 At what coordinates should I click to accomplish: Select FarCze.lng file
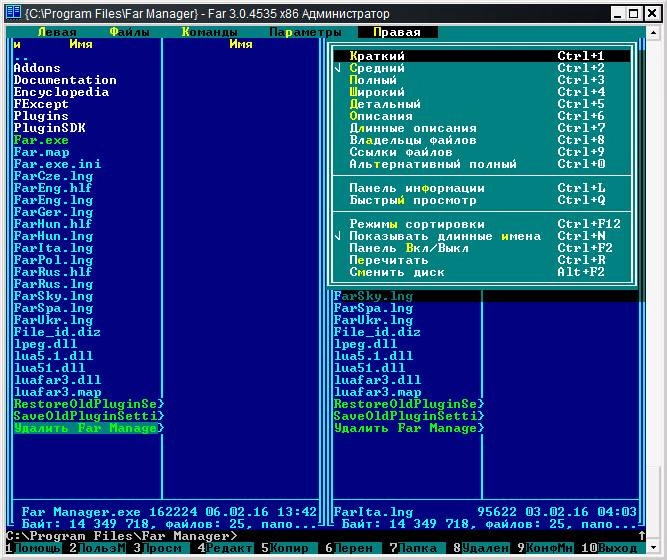coord(53,176)
